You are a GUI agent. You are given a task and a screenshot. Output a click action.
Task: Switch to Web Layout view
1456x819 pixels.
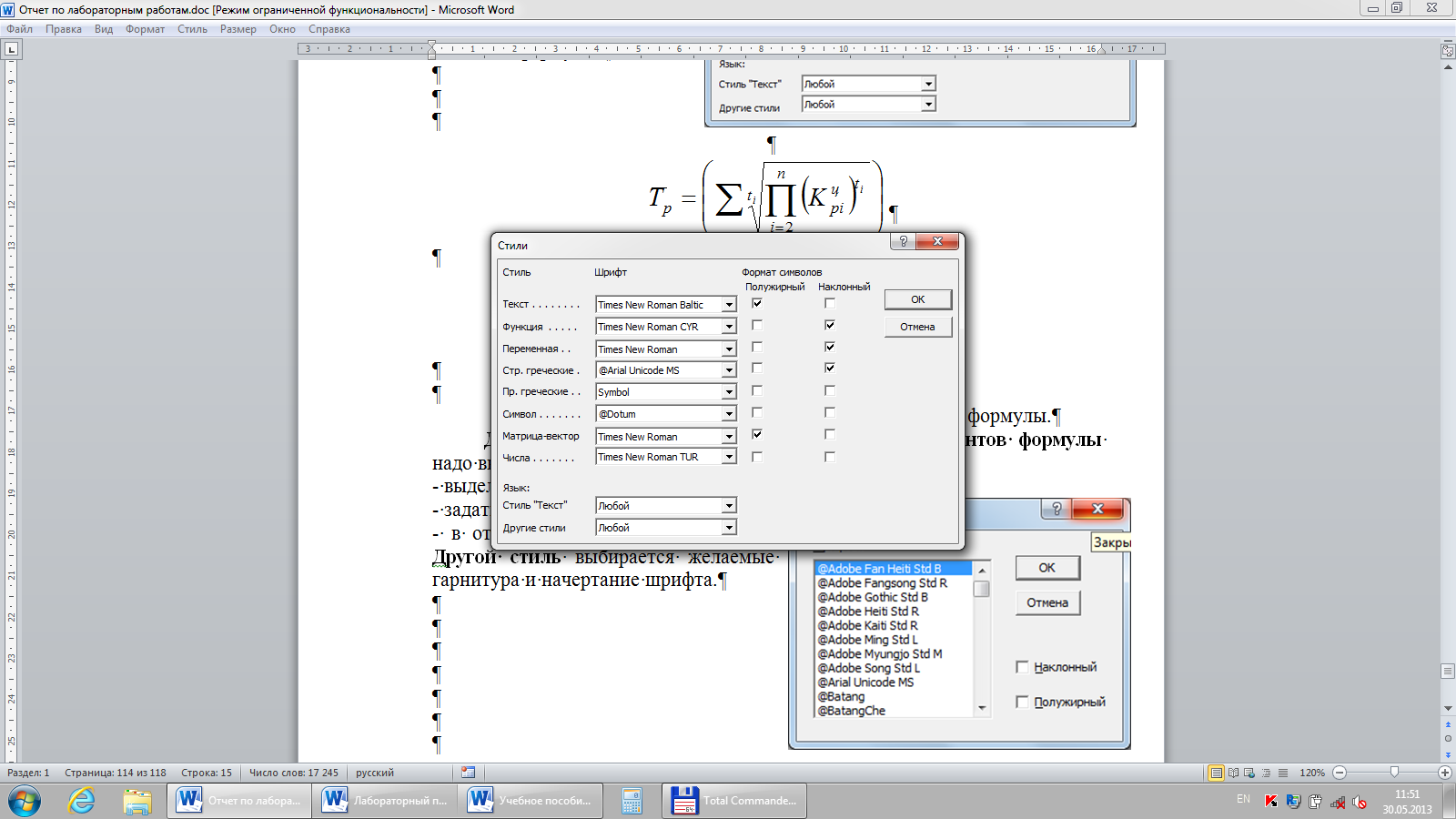click(x=1249, y=773)
